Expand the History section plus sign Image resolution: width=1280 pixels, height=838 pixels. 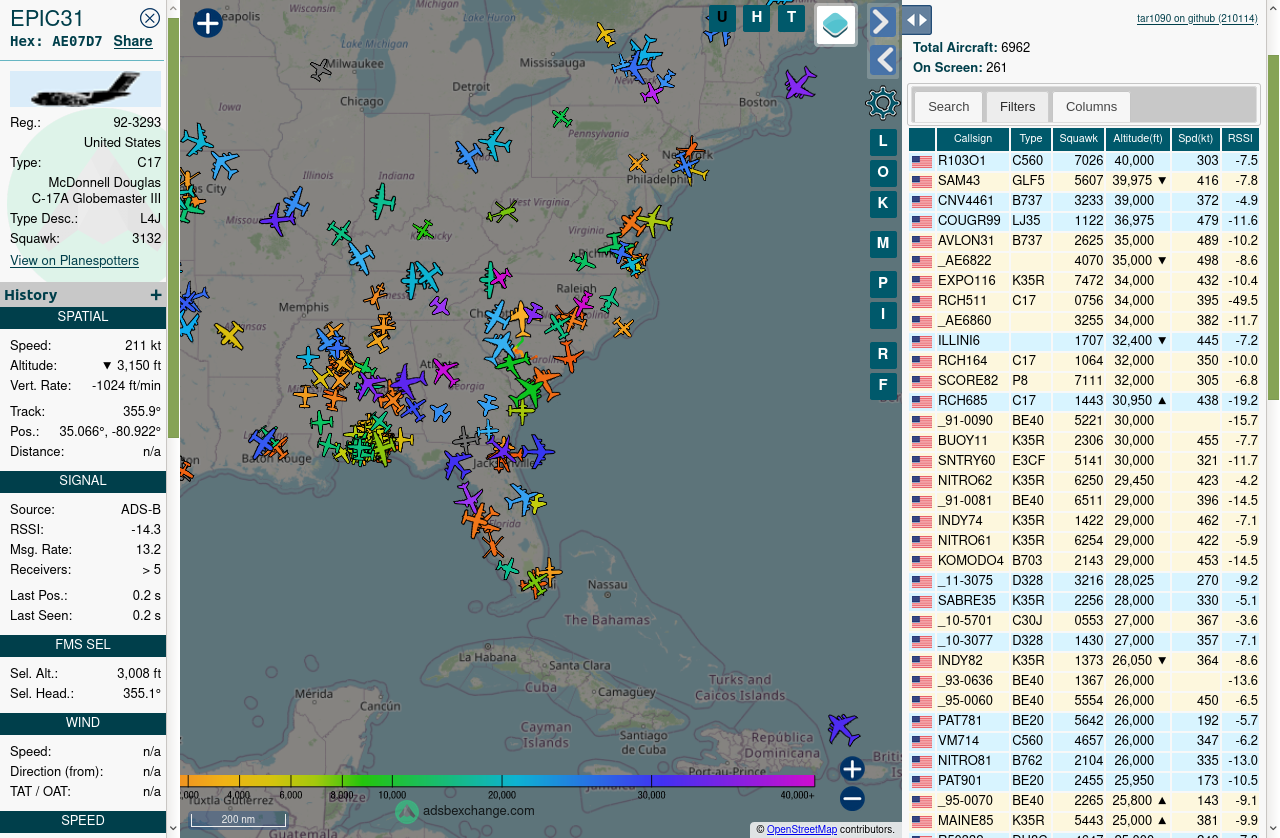(x=156, y=295)
